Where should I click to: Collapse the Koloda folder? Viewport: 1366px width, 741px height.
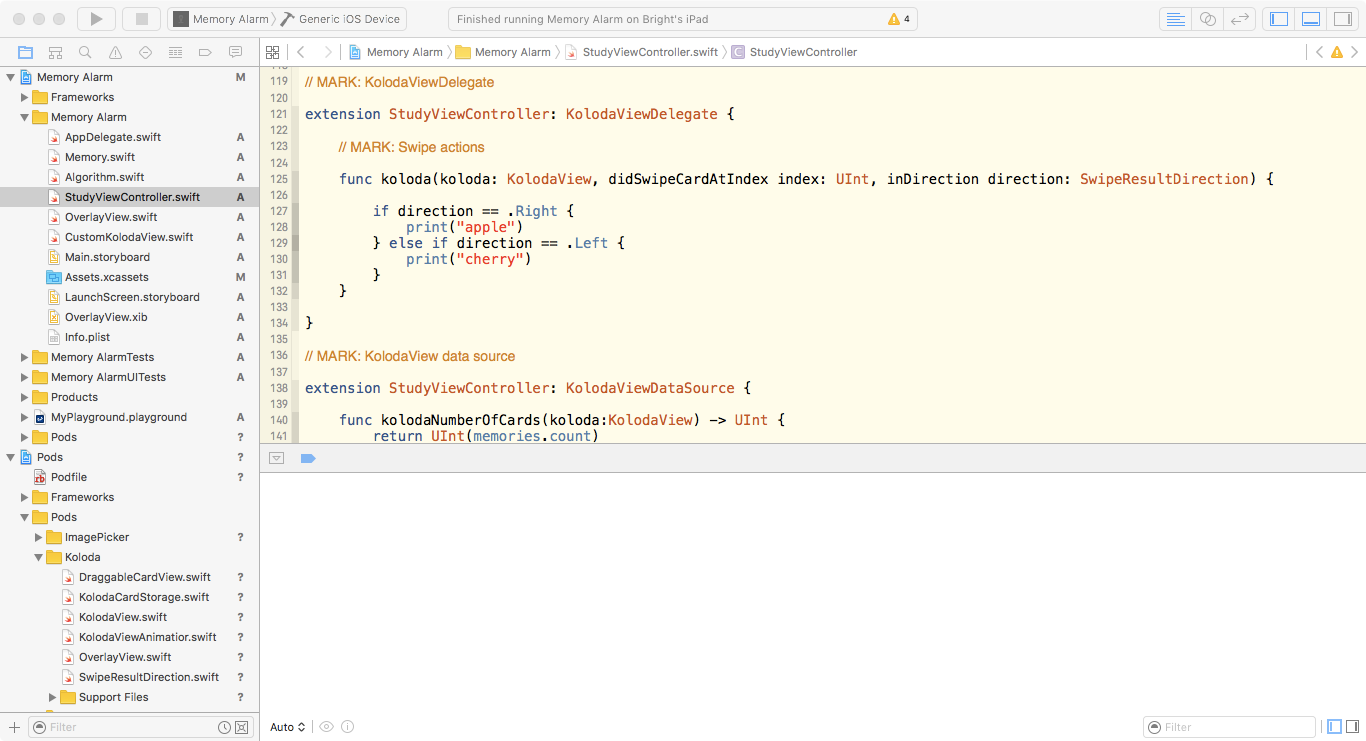39,557
